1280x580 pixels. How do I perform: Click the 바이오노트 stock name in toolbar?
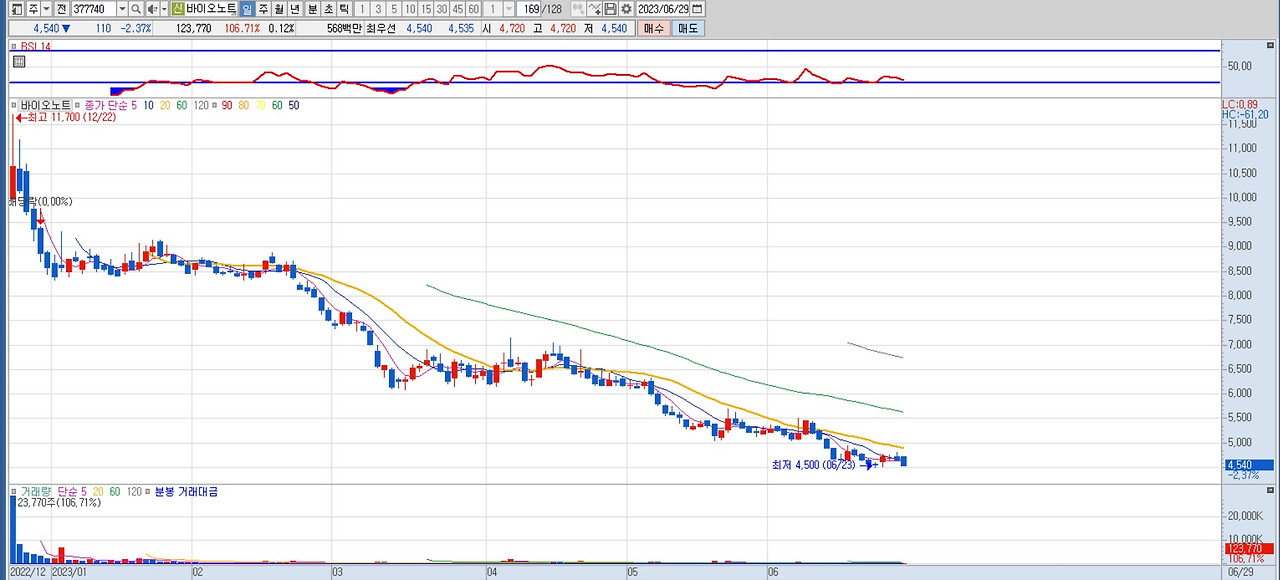coord(211,9)
